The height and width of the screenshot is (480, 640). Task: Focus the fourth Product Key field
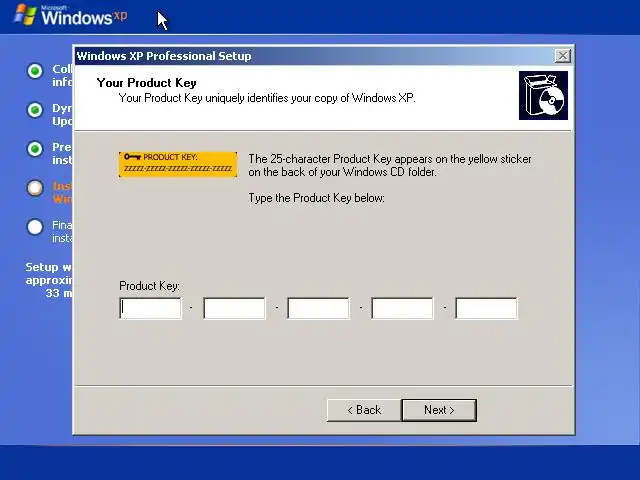tap(402, 308)
